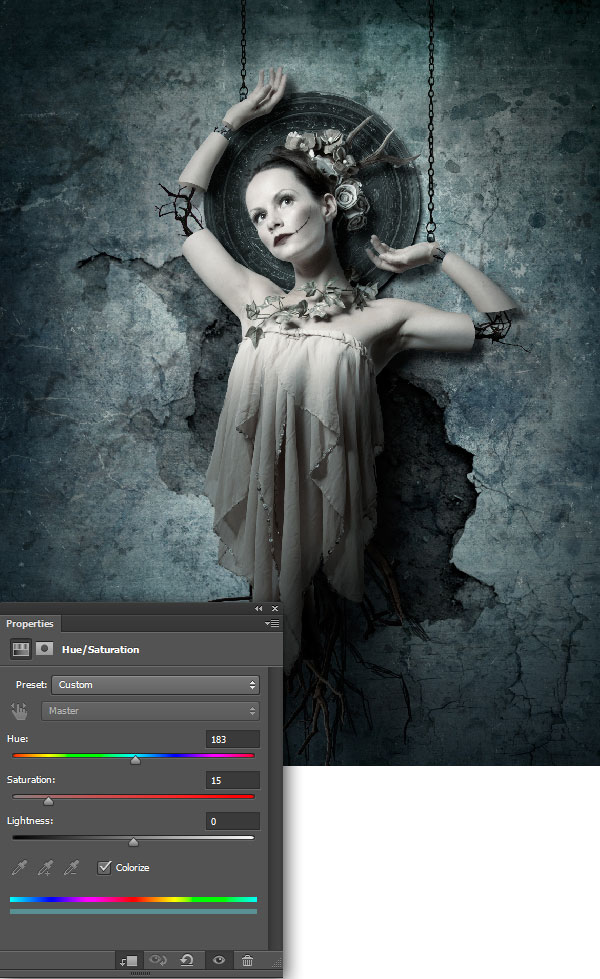The image size is (600, 979).
Task: Clip adjustment to layer below icon
Action: coord(129,960)
